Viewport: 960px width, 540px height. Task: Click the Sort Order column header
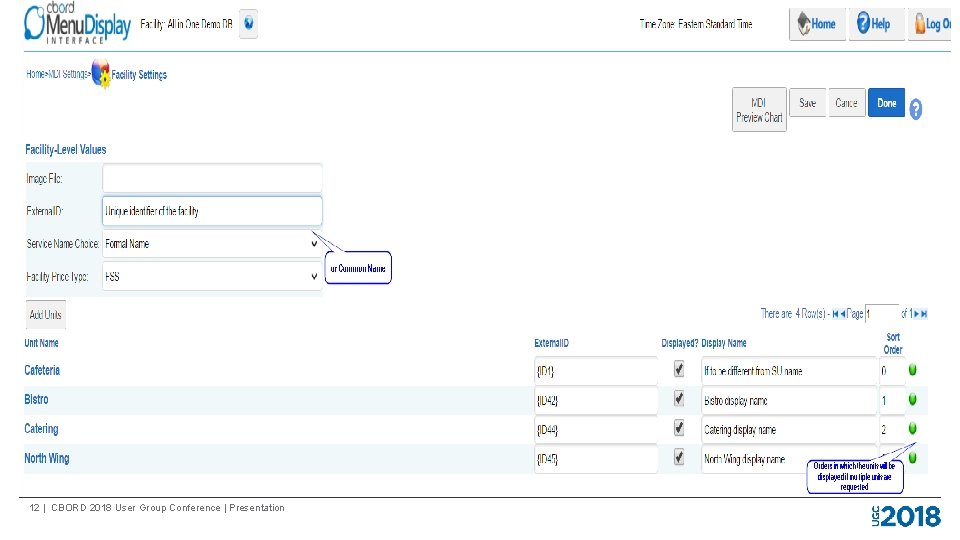[893, 343]
